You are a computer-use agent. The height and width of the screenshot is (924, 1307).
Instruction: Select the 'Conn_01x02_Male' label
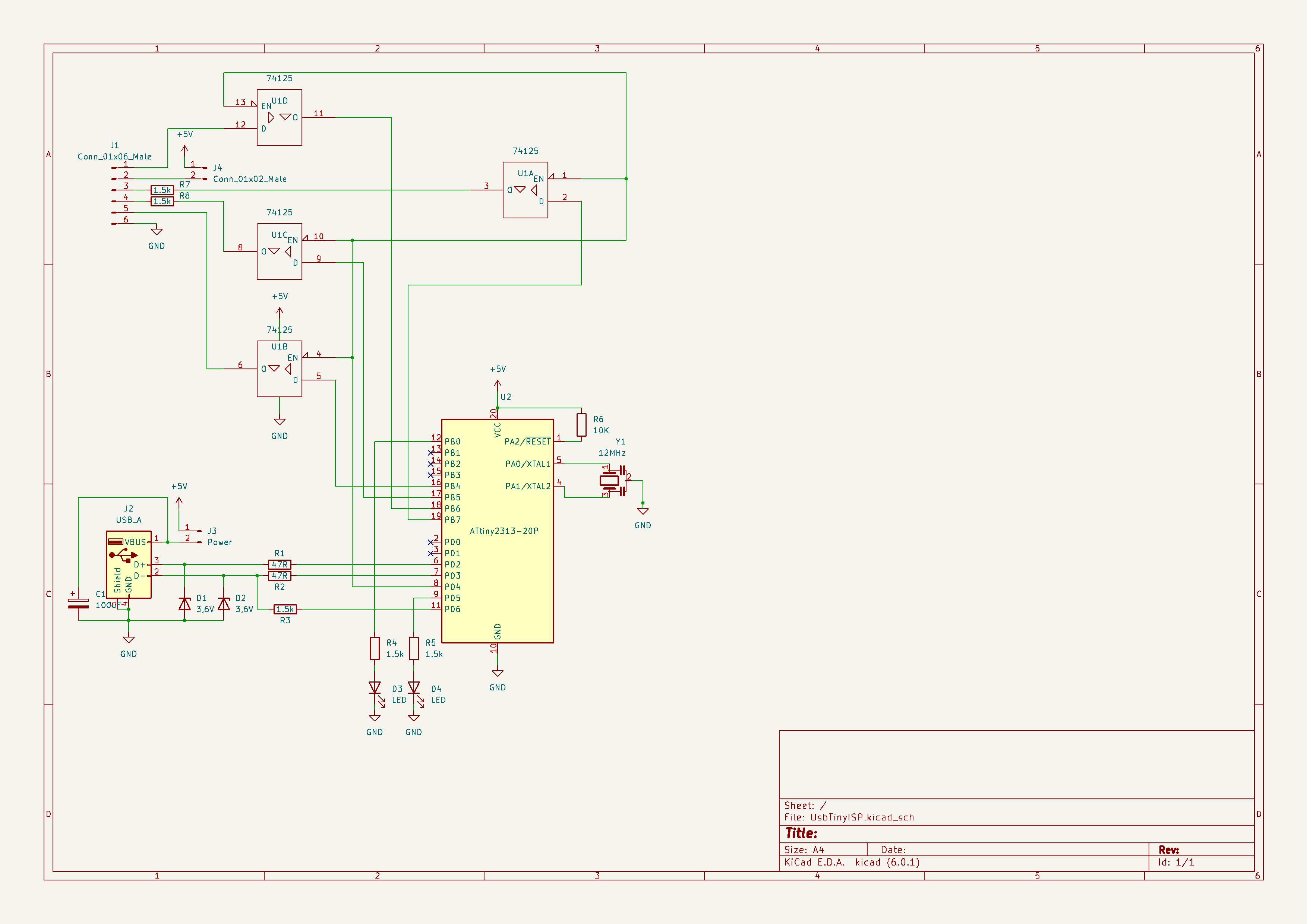[250, 179]
